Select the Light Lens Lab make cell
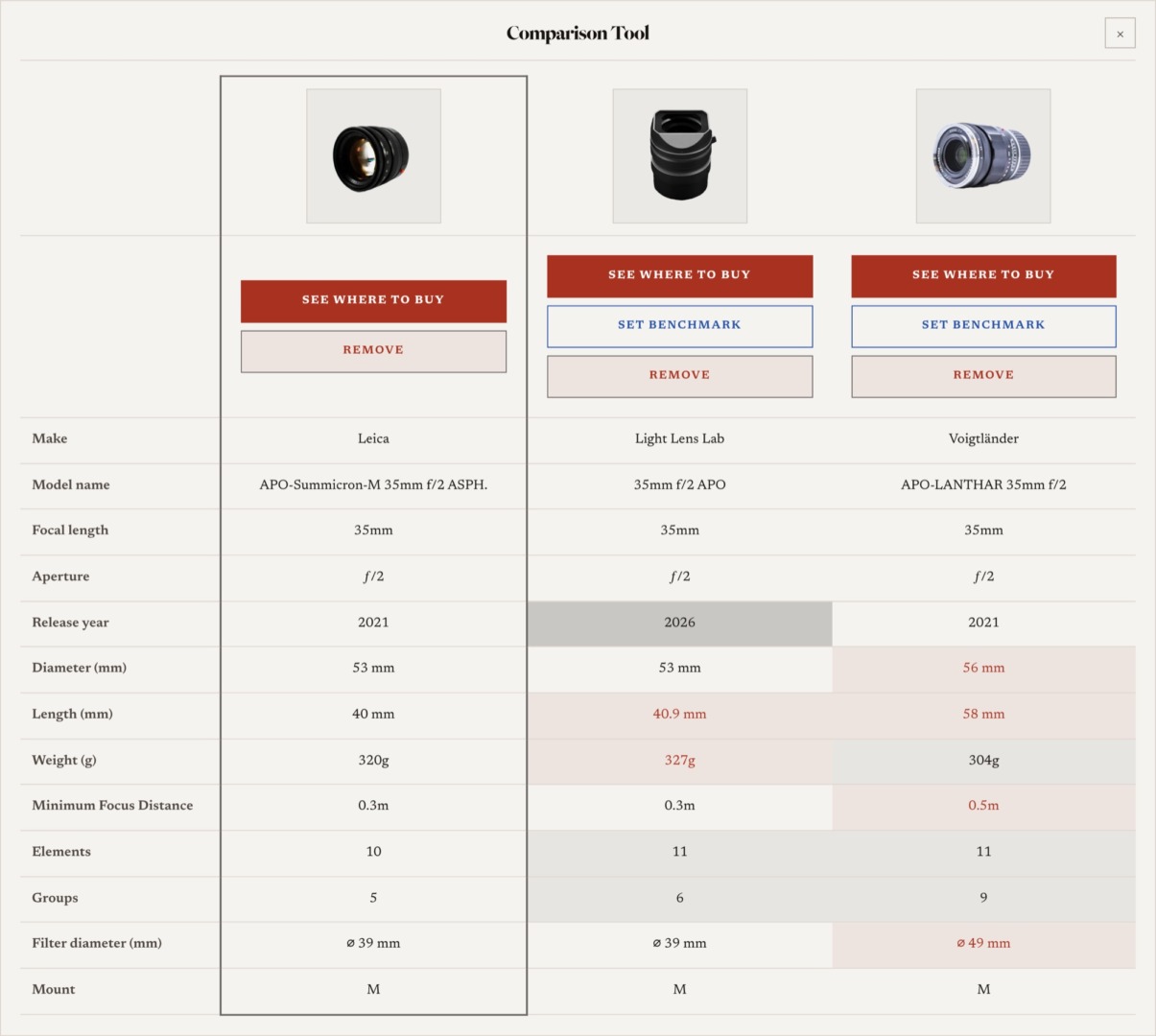The image size is (1156, 1036). pos(679,438)
